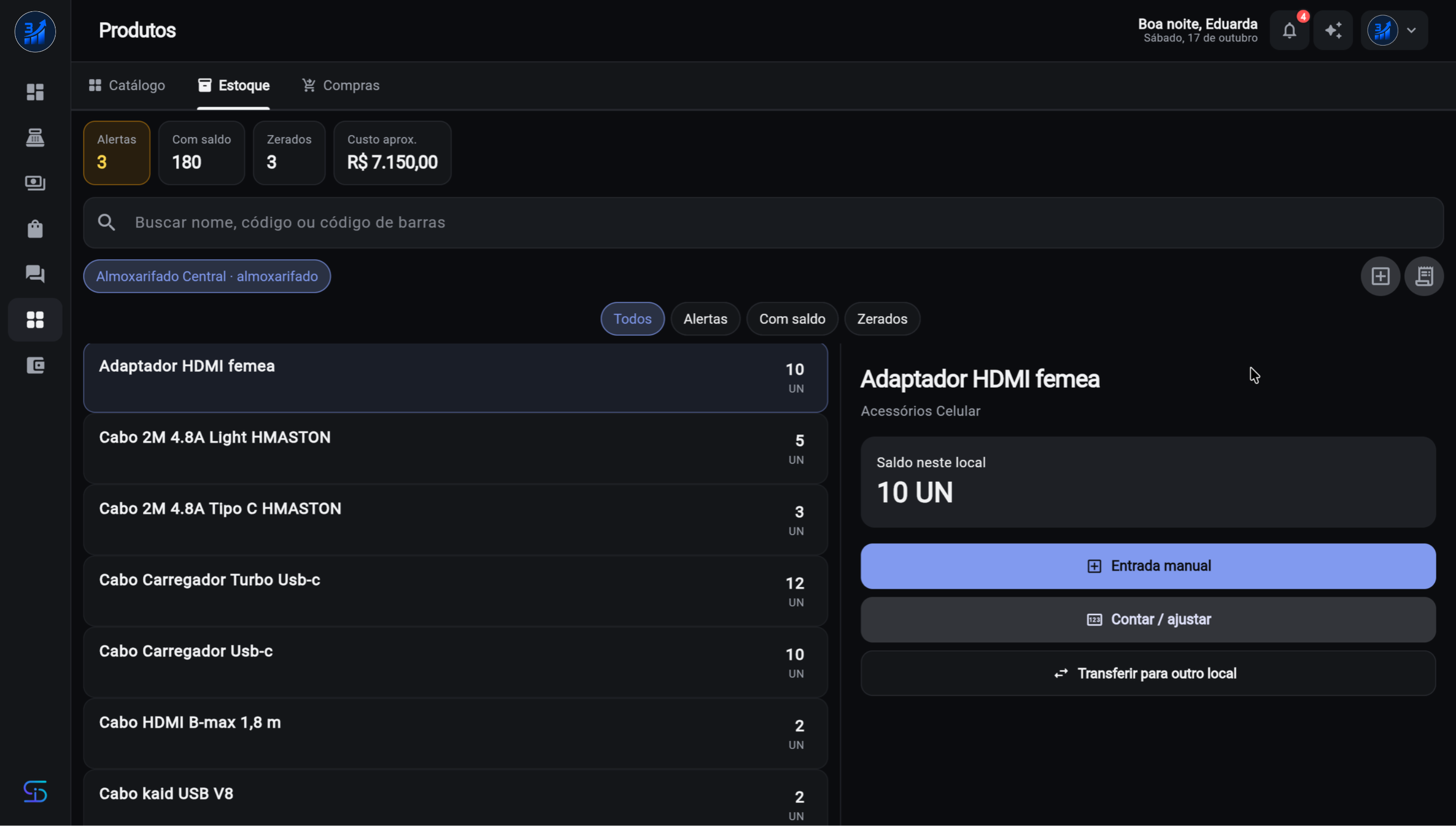Focus the product search field
This screenshot has width=1456, height=826.
[763, 222]
